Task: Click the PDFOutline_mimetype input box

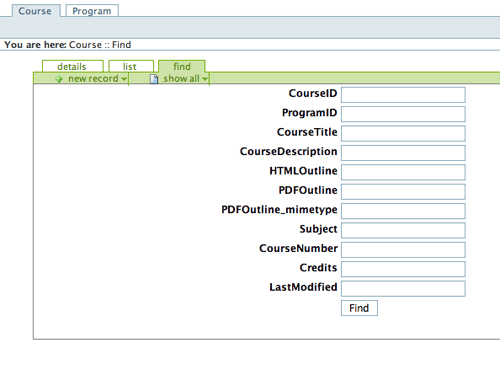Action: [x=403, y=211]
